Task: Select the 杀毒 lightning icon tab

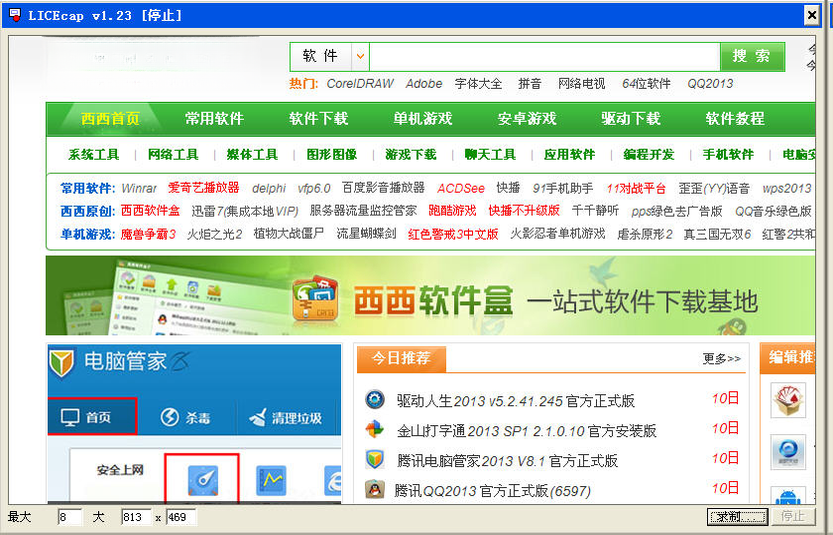Action: pos(186,418)
